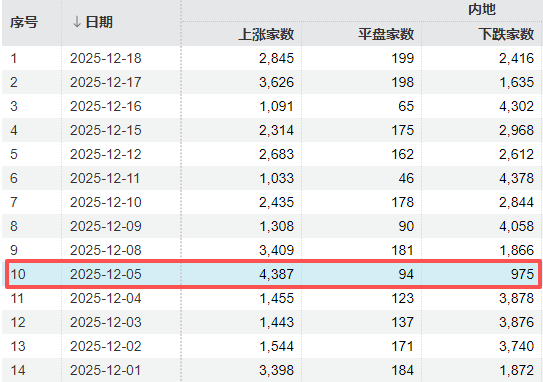Click falling count 2,844
Image resolution: width=543 pixels, height=382 pixels.
516,202
